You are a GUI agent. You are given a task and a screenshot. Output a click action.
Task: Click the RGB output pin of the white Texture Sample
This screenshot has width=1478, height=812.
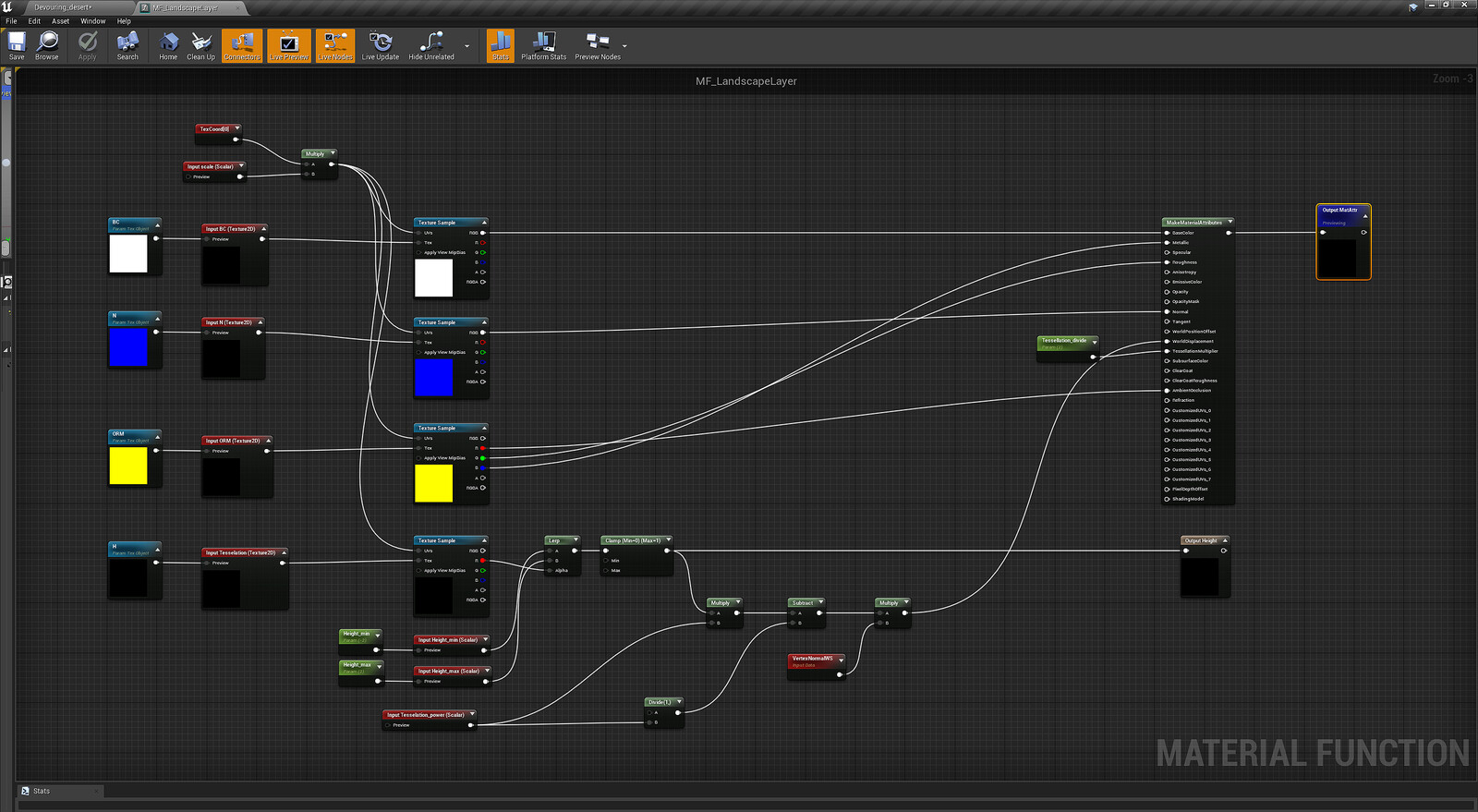tap(482, 233)
